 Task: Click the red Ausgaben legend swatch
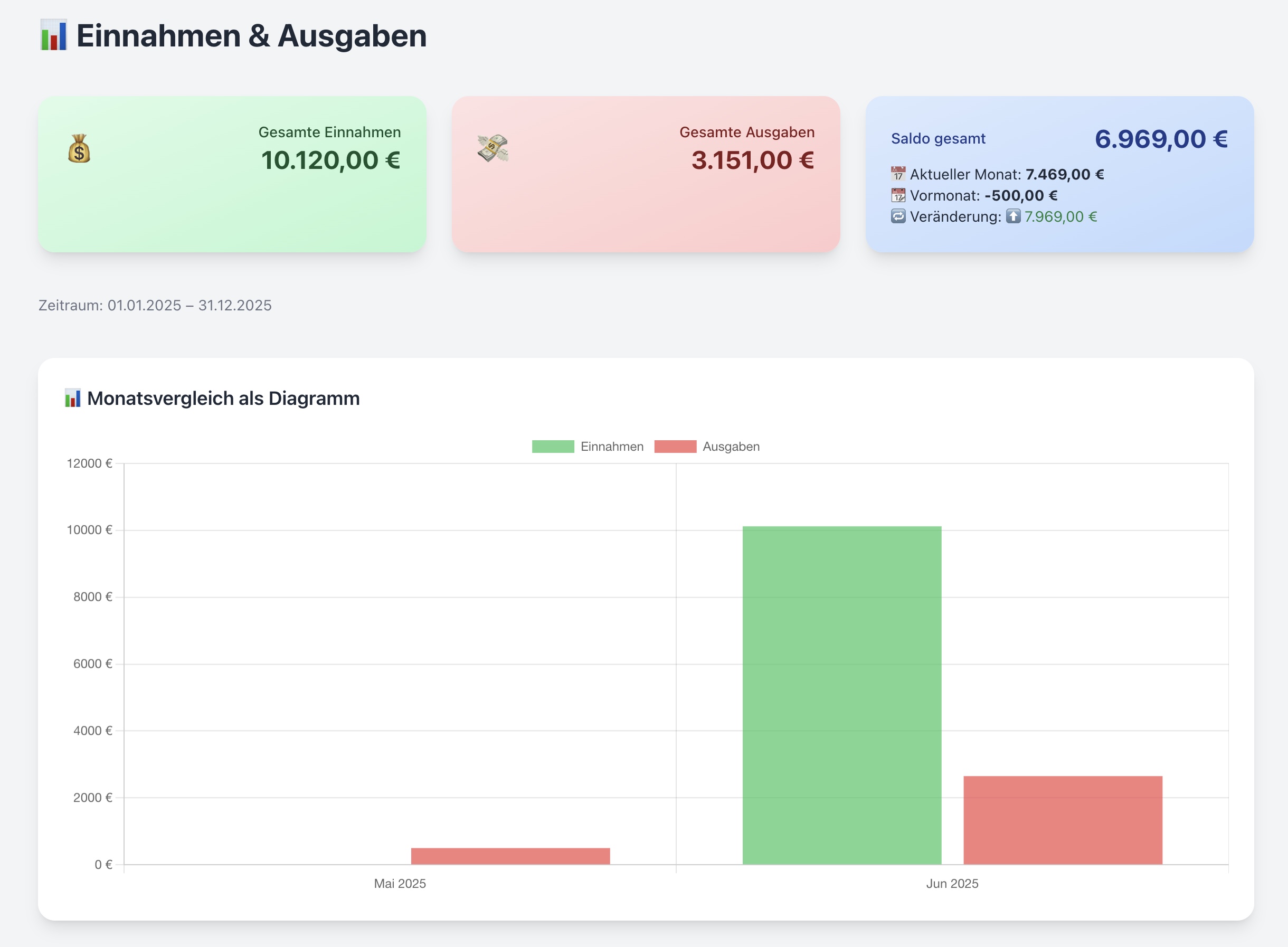click(x=675, y=447)
